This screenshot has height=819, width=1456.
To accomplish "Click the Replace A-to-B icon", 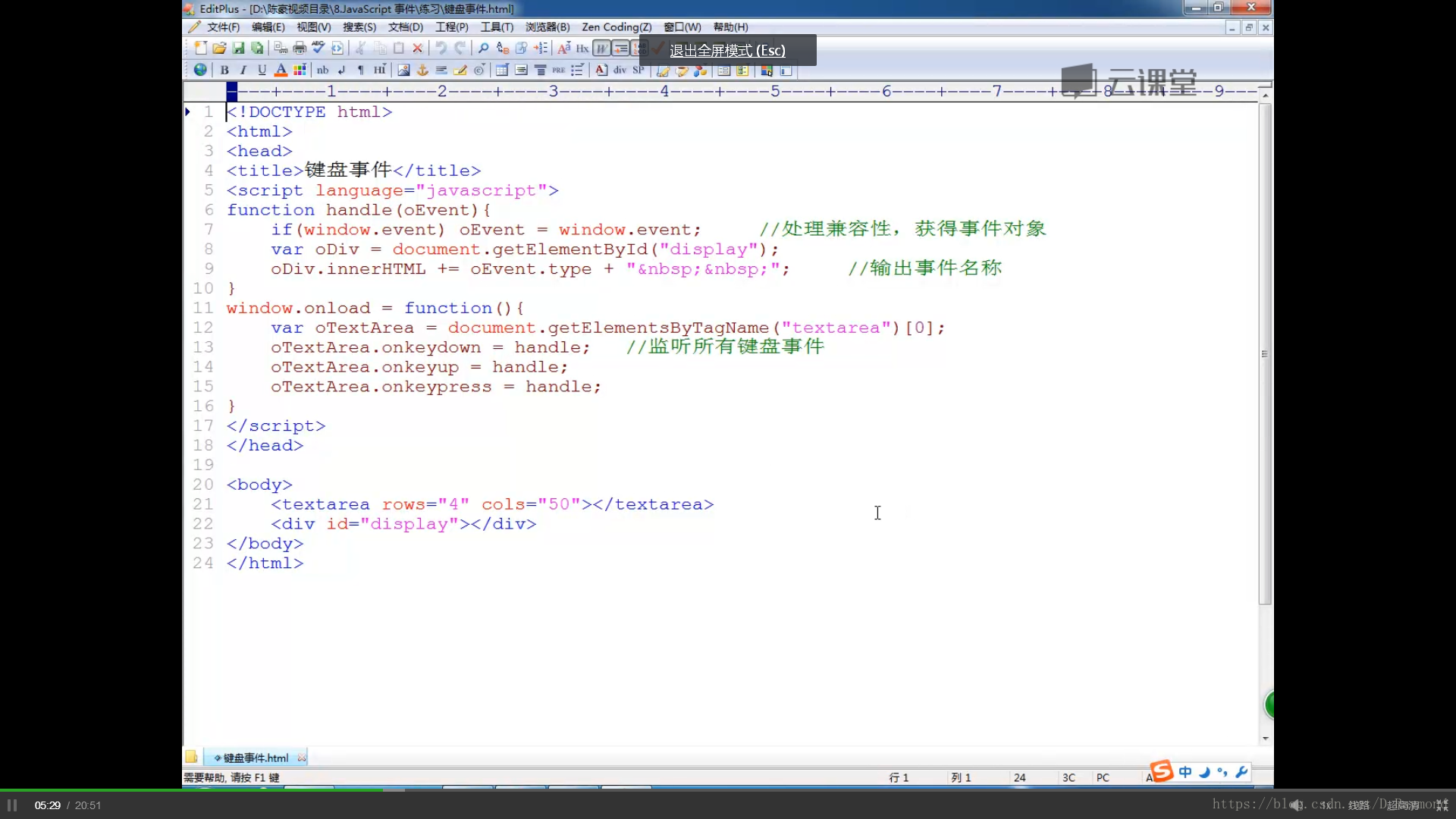I will (502, 48).
